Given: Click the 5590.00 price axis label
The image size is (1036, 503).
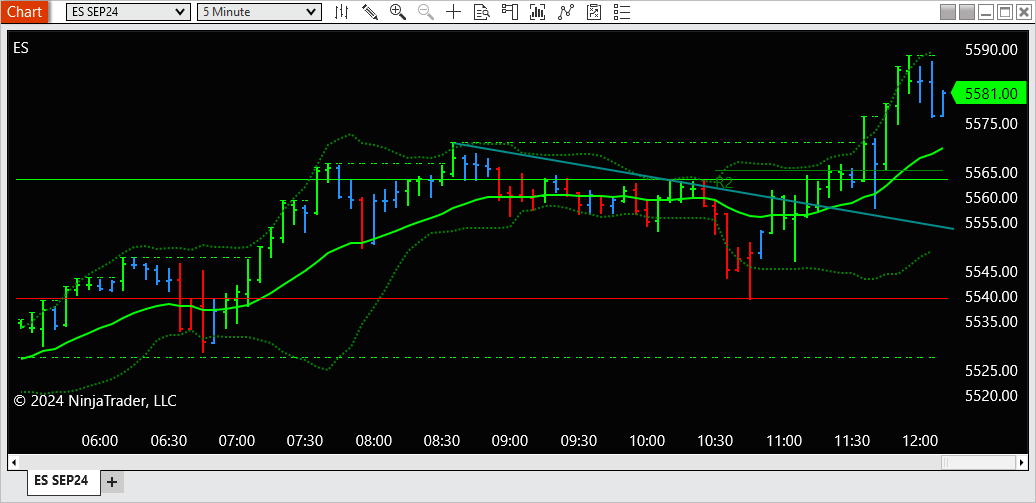Looking at the screenshot, I should coord(990,50).
